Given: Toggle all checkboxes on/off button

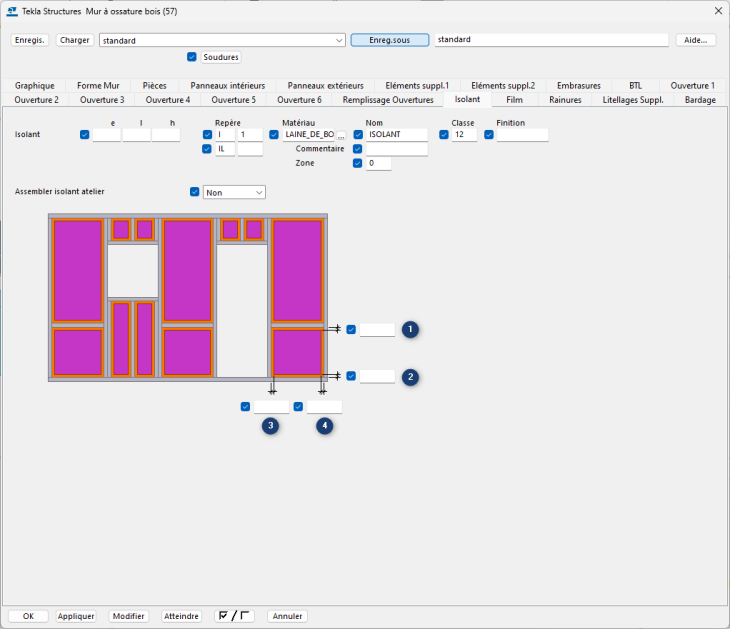Looking at the screenshot, I should tap(235, 616).
